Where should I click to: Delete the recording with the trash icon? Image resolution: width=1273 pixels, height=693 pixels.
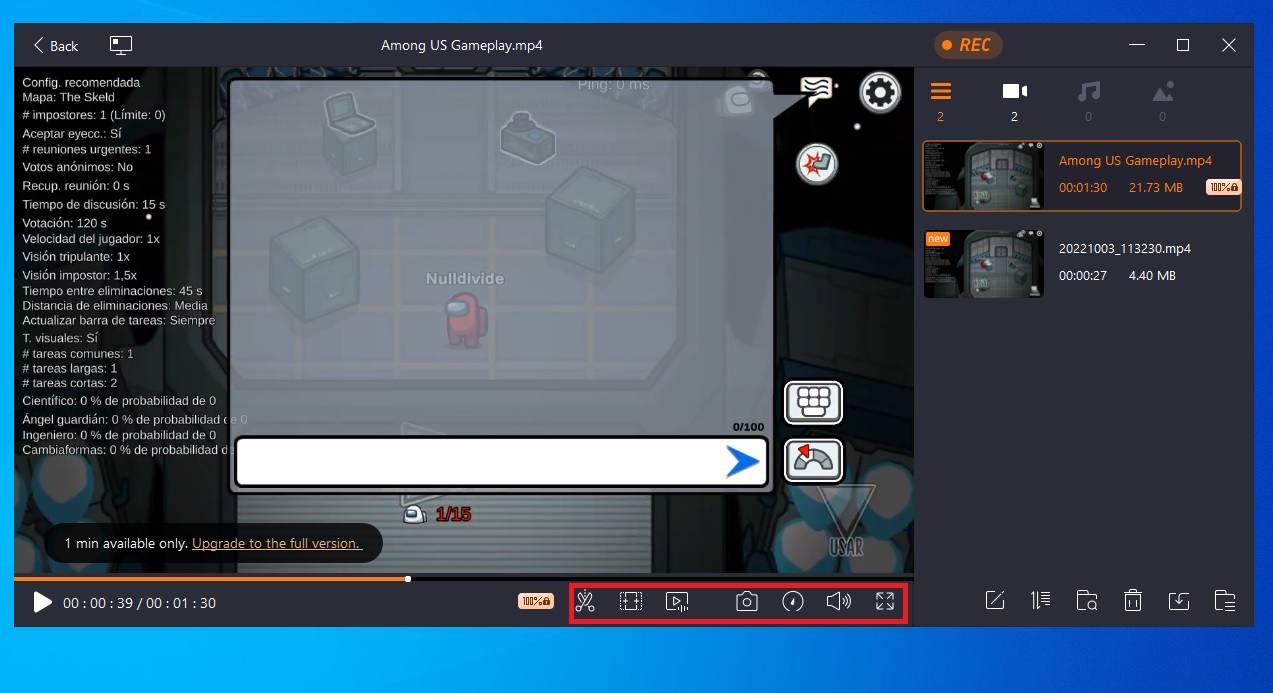coord(1133,601)
